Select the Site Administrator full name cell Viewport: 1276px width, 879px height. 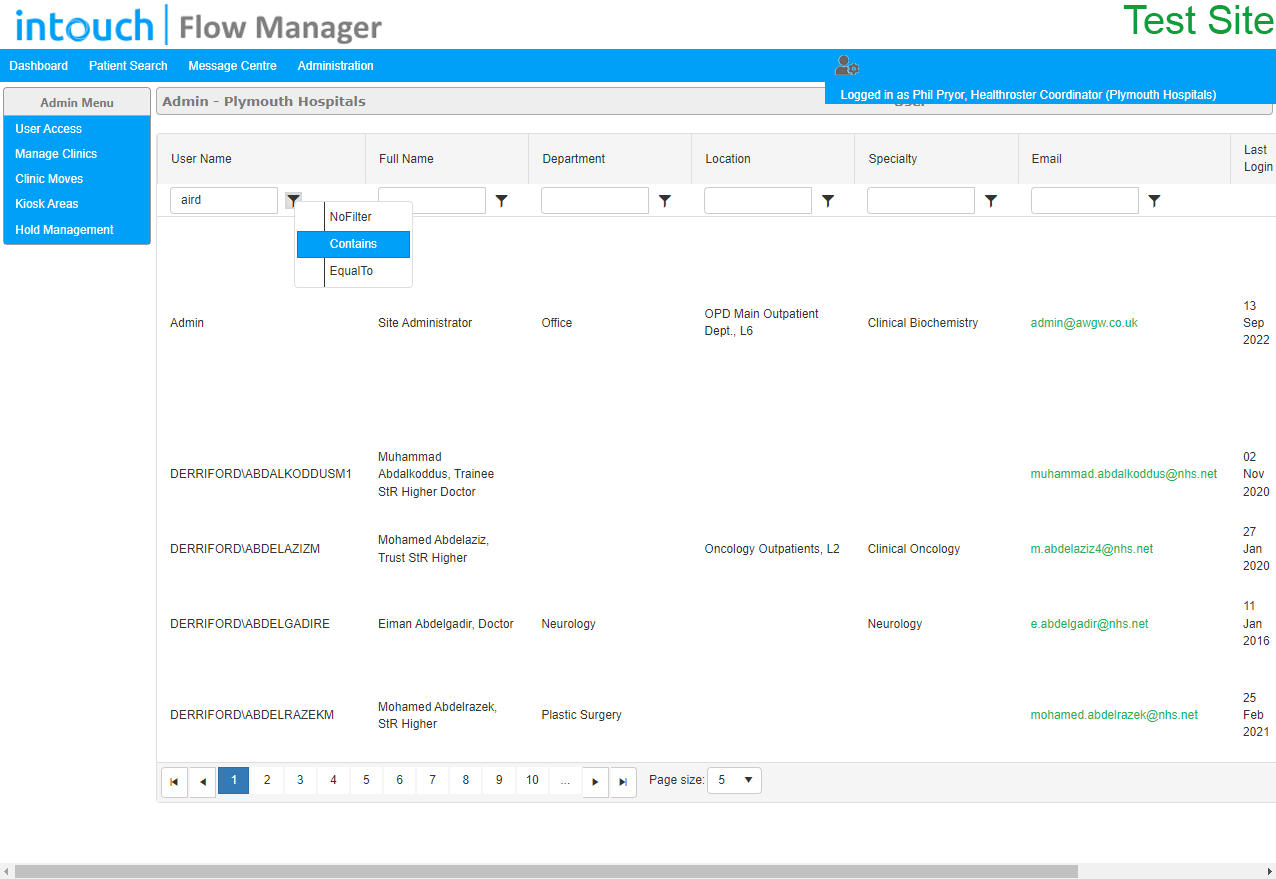(425, 323)
